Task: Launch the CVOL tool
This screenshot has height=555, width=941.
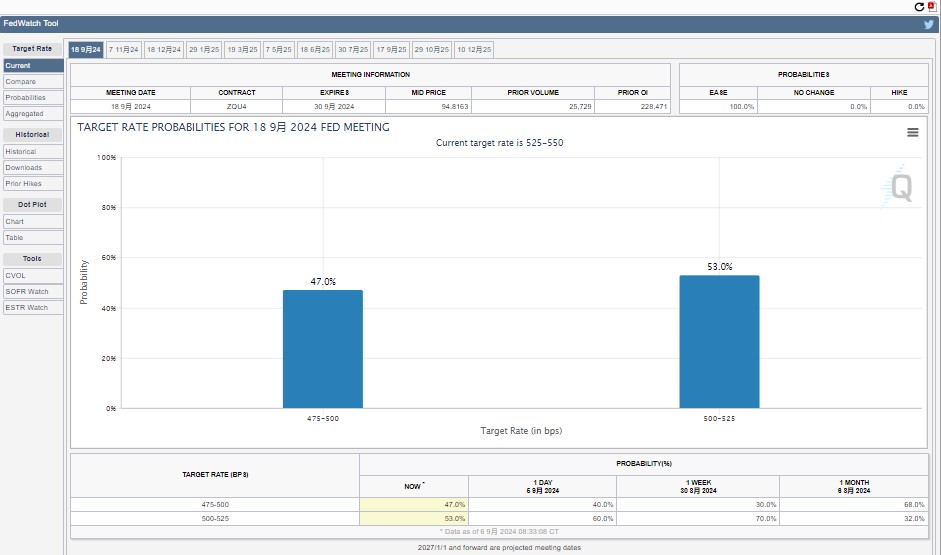Action: pyautogui.click(x=16, y=276)
